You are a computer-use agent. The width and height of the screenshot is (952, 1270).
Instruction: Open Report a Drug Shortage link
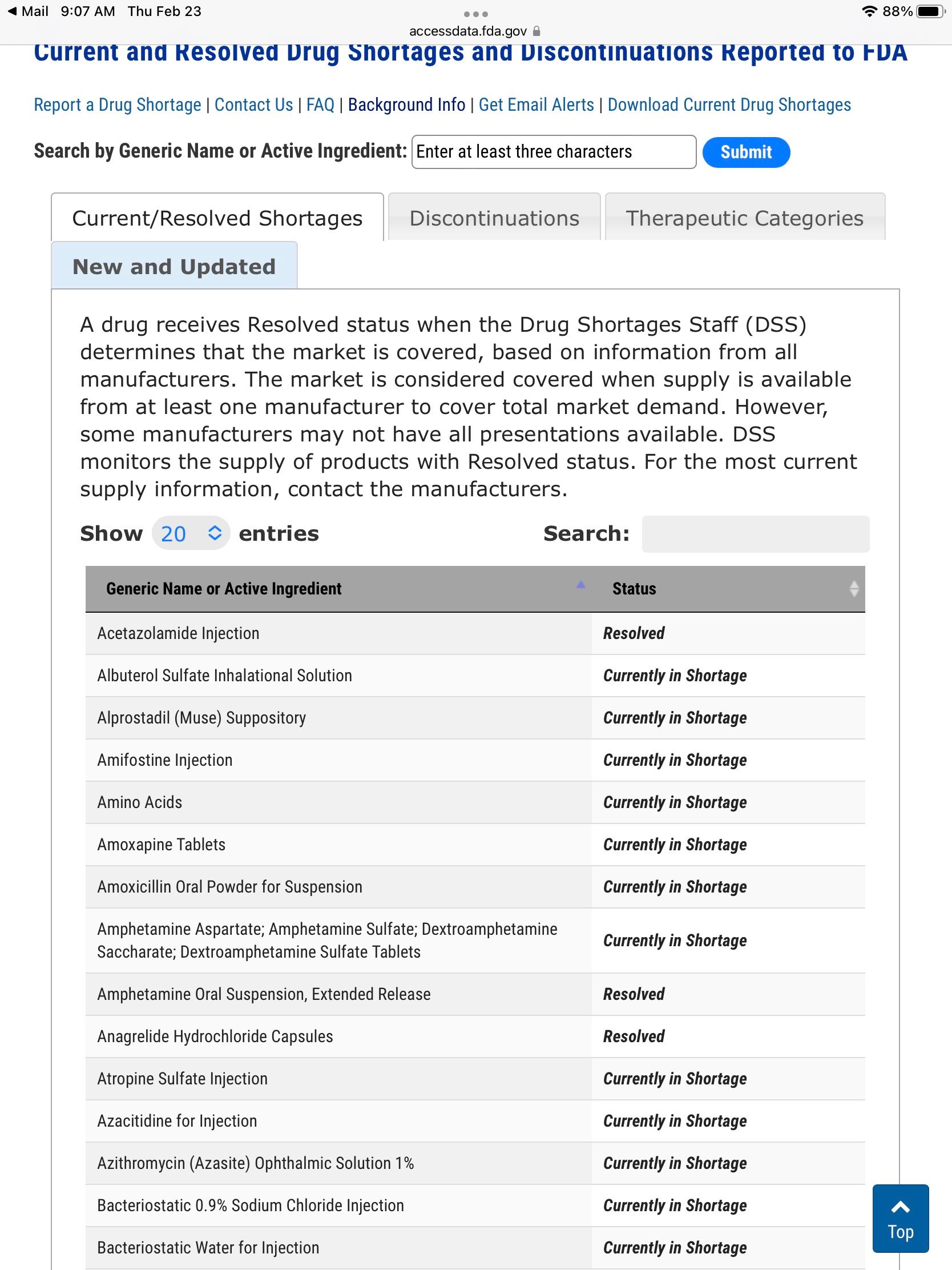[117, 105]
